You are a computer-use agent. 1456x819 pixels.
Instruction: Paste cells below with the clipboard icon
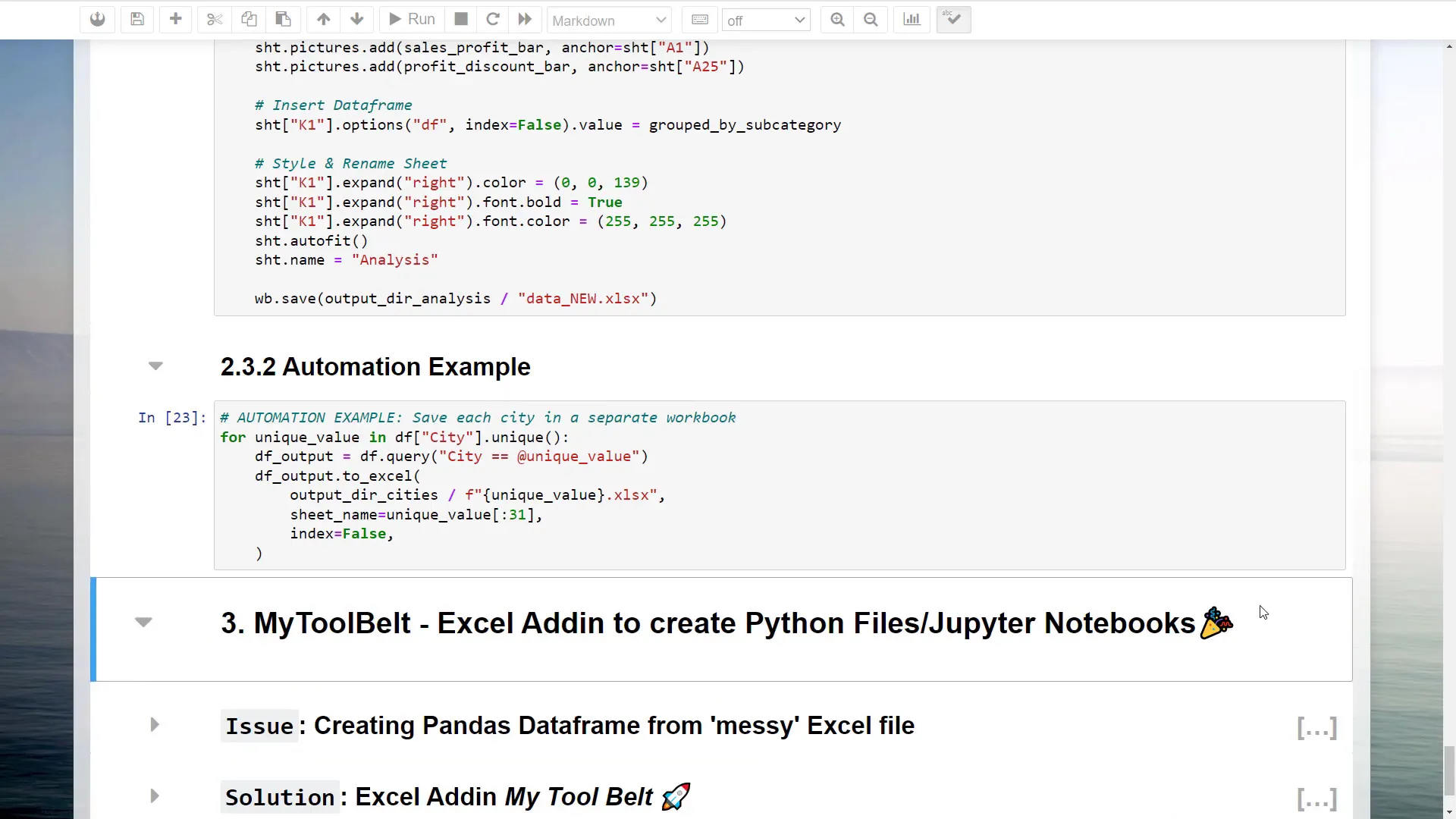283,20
